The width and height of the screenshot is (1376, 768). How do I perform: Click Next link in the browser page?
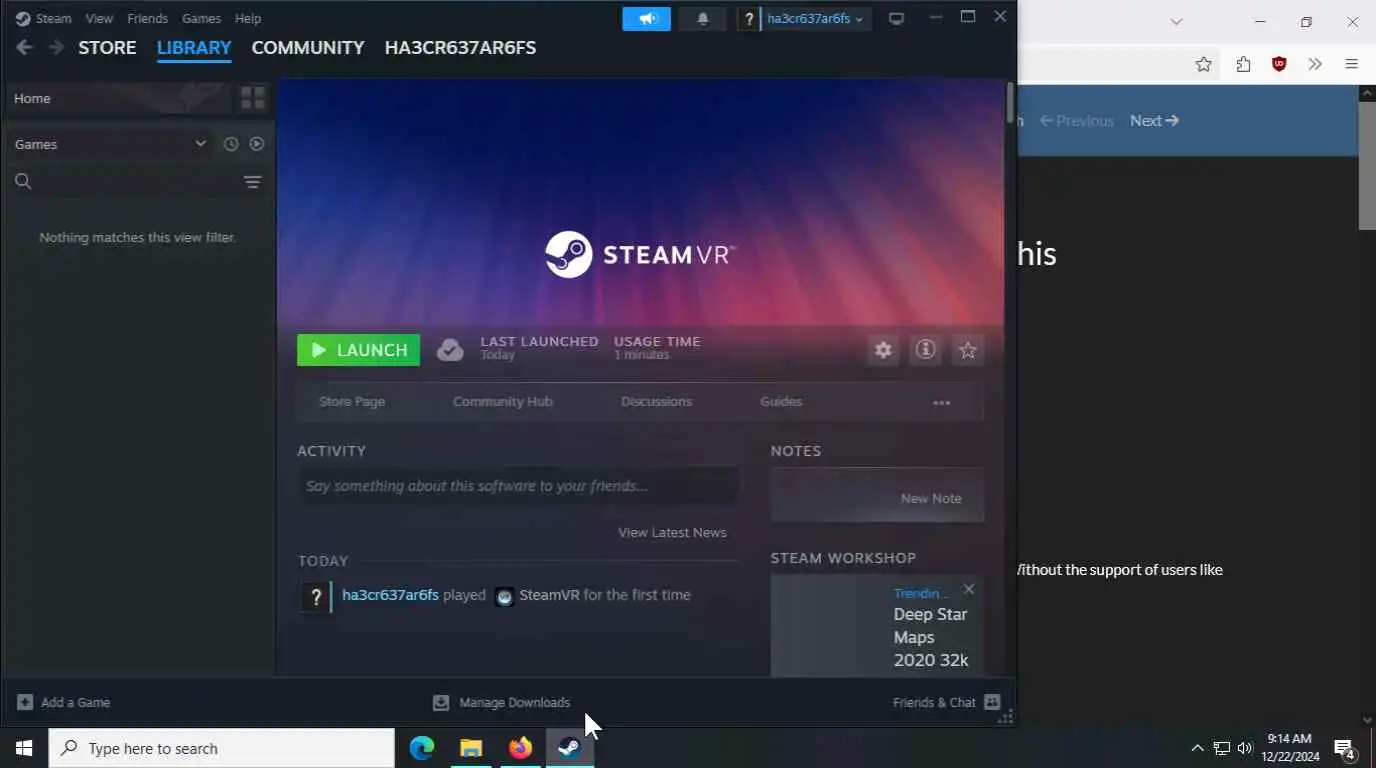tap(1154, 121)
